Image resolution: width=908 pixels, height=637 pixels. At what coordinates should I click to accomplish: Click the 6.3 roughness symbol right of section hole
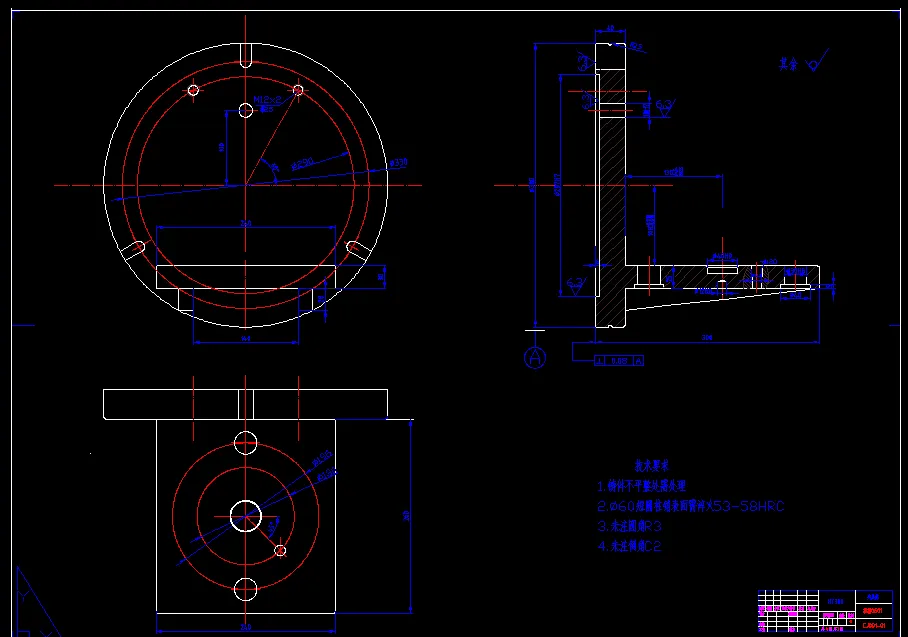coord(665,108)
